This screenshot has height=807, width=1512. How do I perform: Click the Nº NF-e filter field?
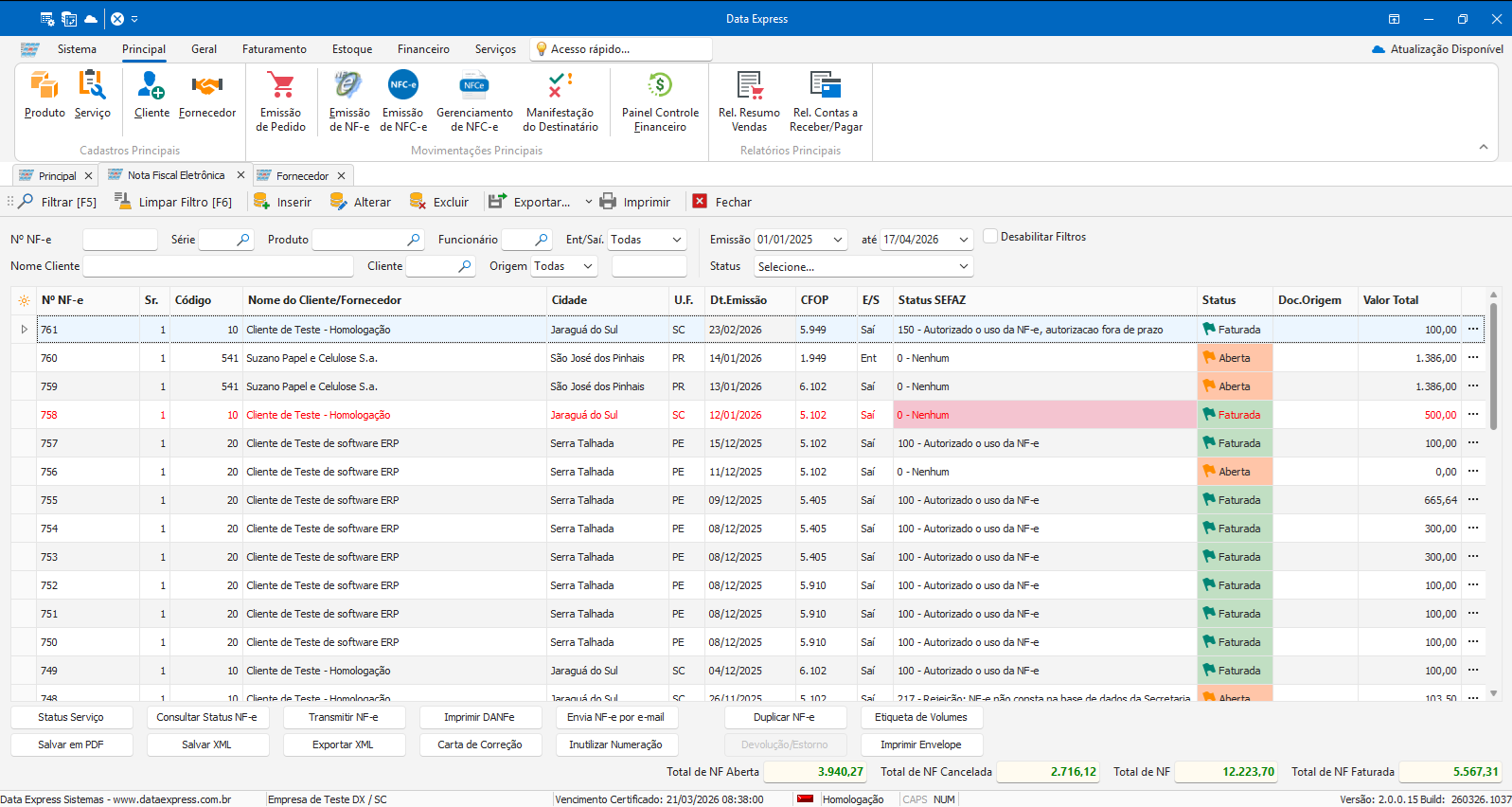(x=120, y=240)
